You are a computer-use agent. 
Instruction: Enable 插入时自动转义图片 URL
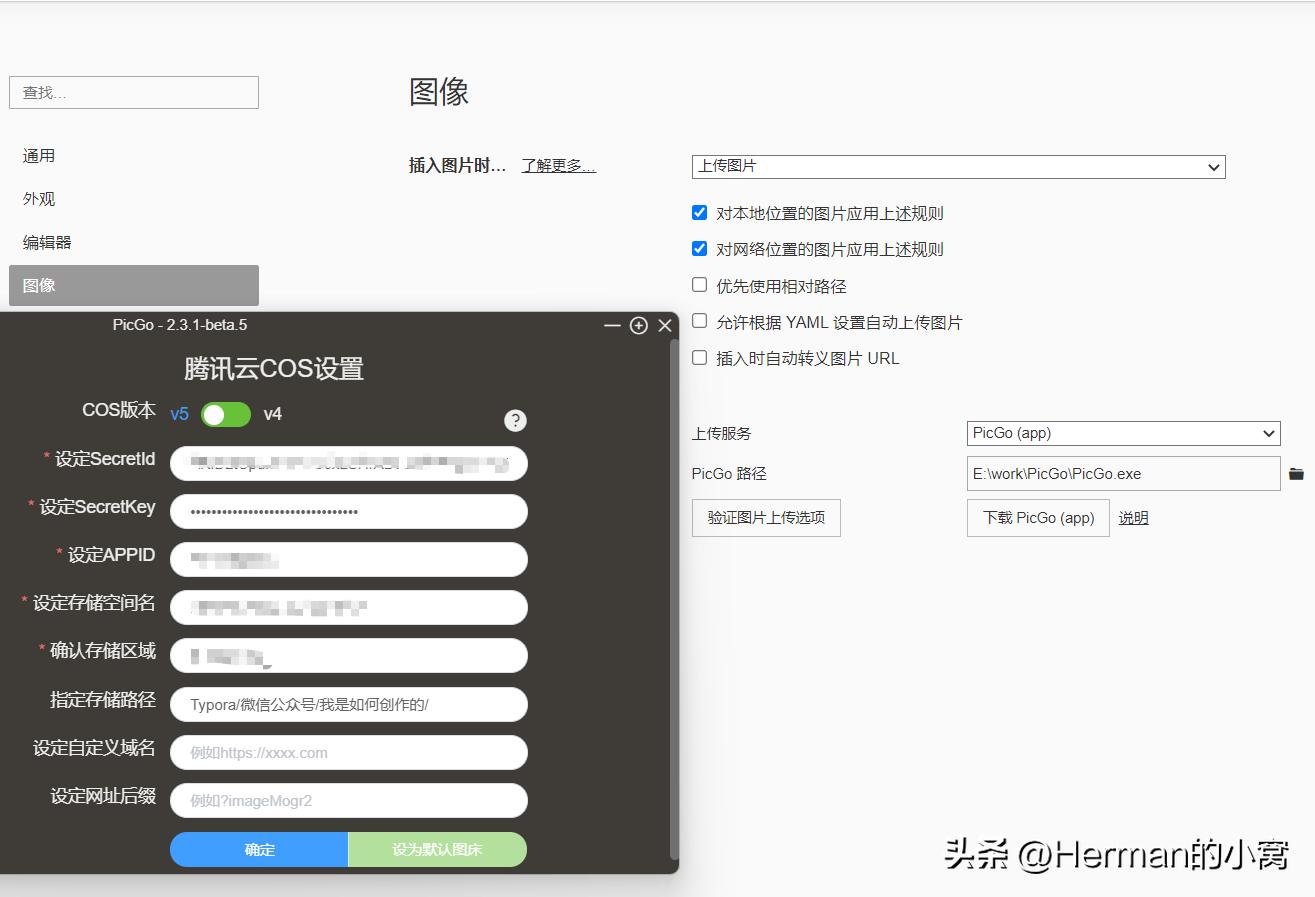coord(698,358)
